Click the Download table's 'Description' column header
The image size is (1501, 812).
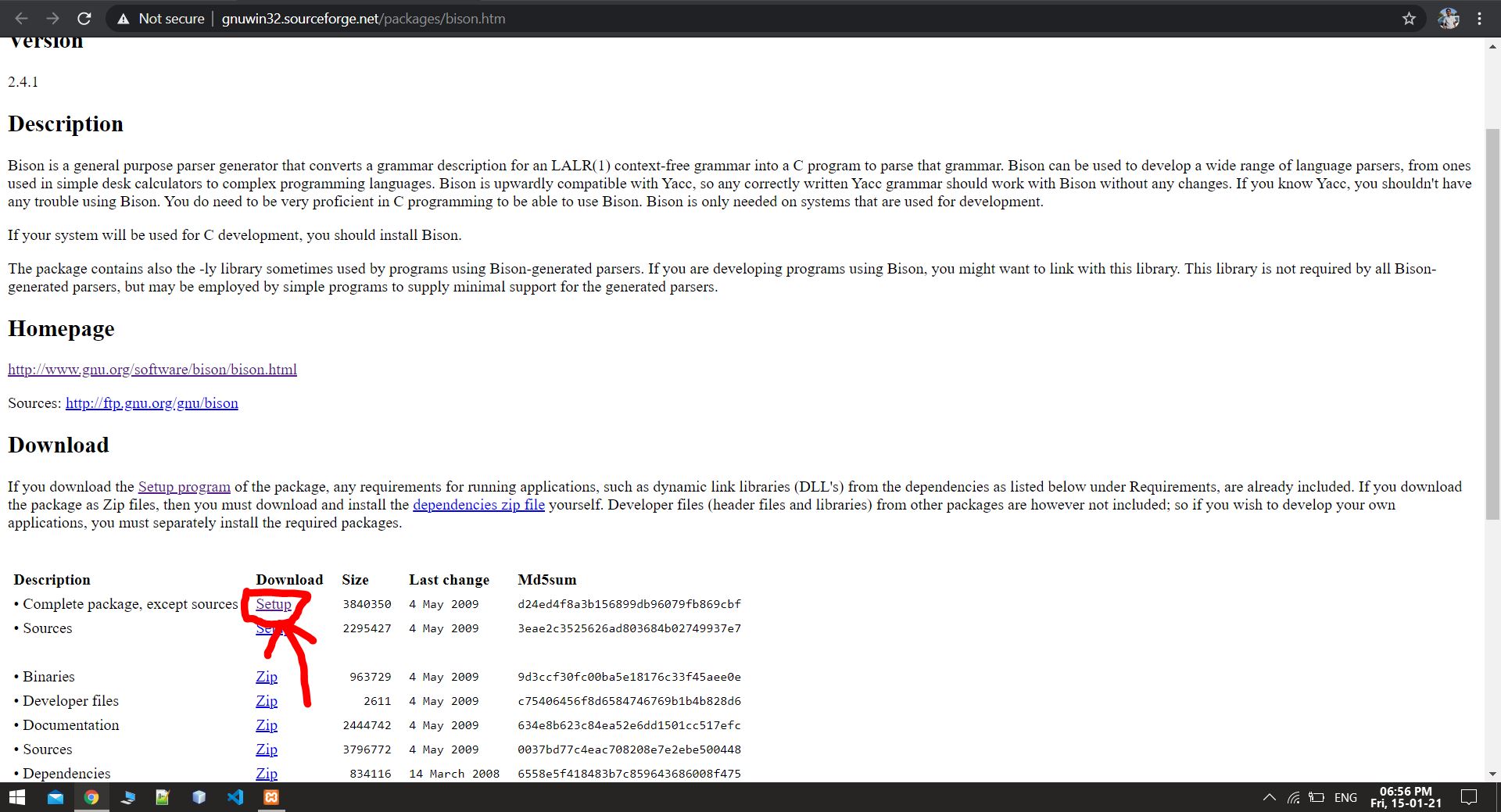(x=52, y=579)
